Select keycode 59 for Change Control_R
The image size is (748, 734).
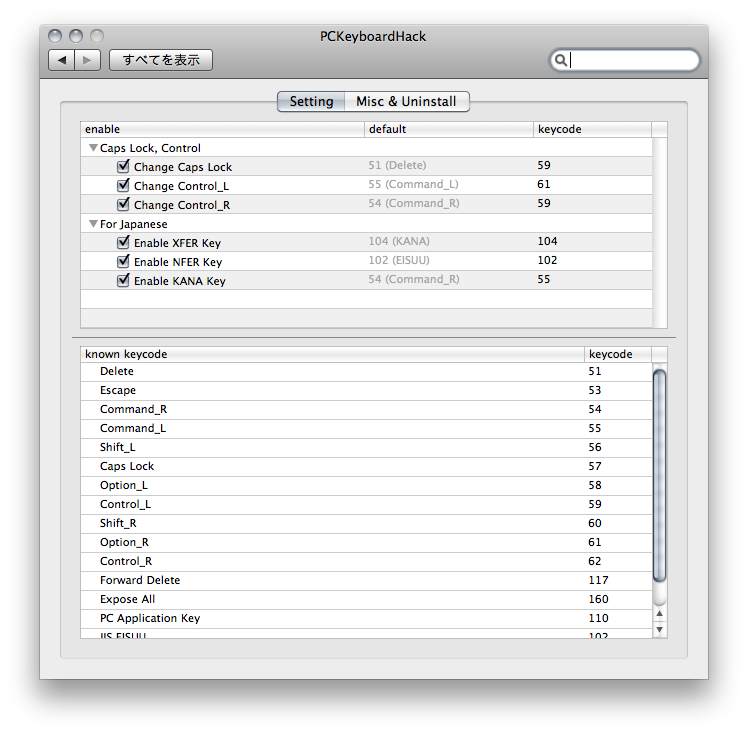click(544, 204)
